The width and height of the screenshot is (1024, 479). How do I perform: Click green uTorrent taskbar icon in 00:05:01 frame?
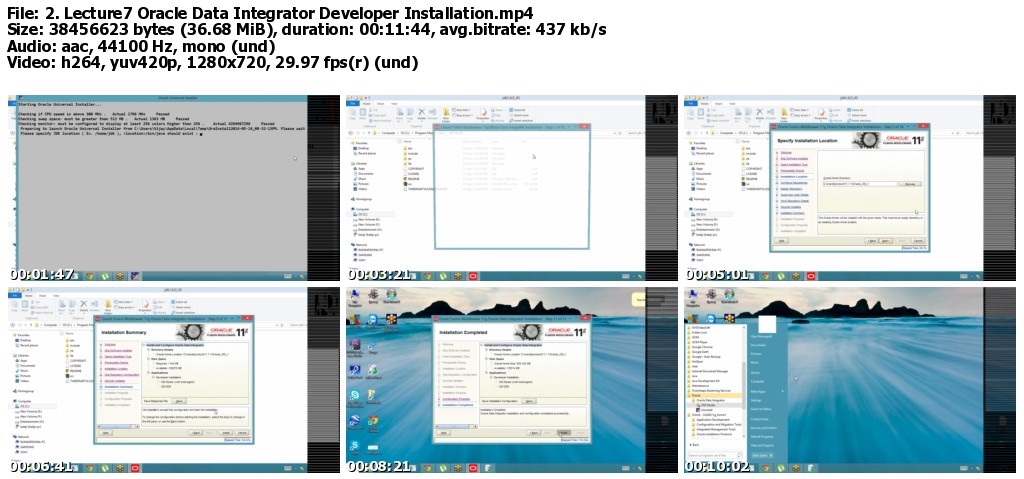coord(780,276)
